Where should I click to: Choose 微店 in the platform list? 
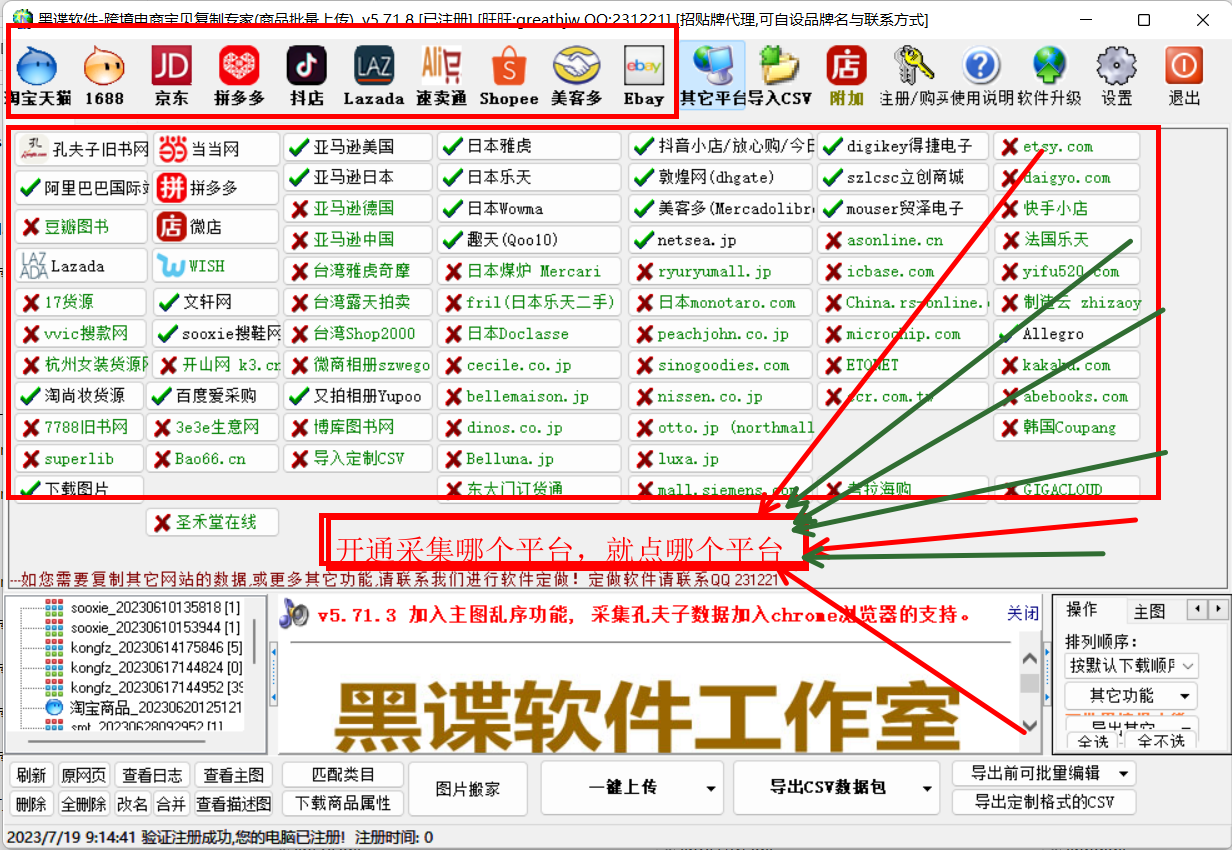tap(216, 227)
